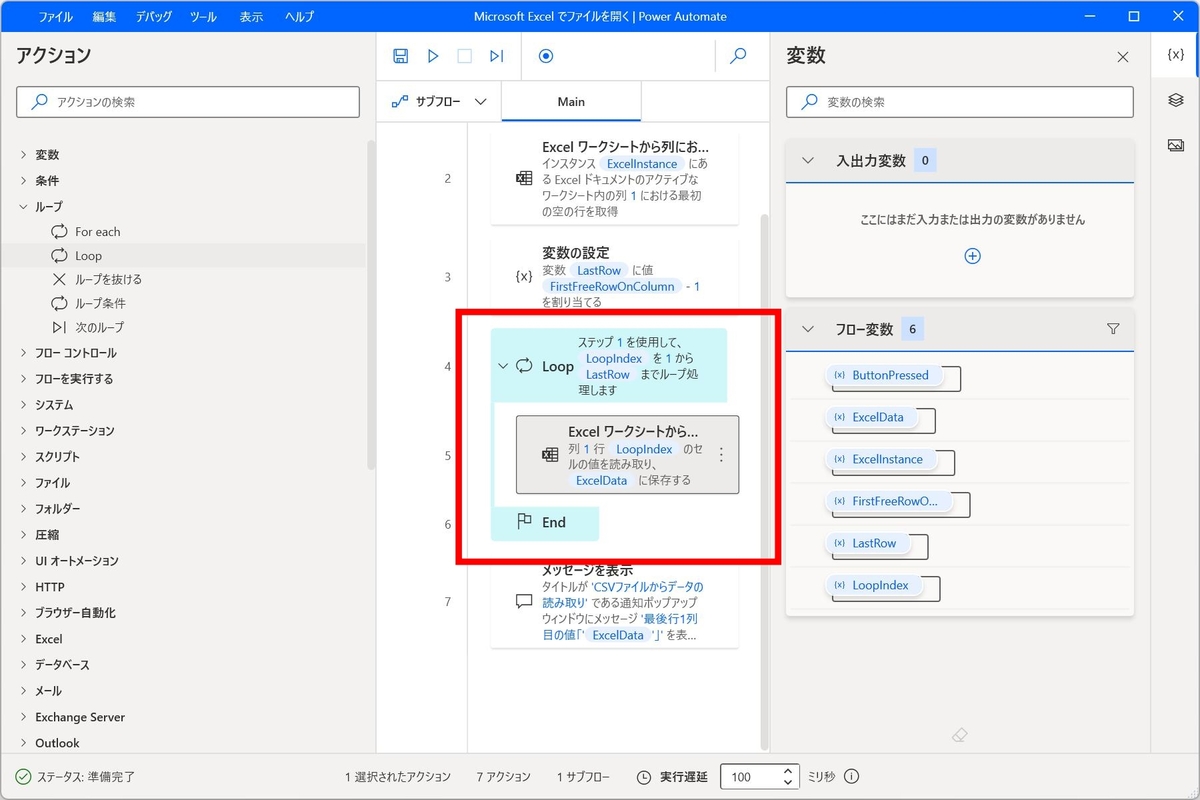Focus the variable search box
The image size is (1200, 800).
960,102
